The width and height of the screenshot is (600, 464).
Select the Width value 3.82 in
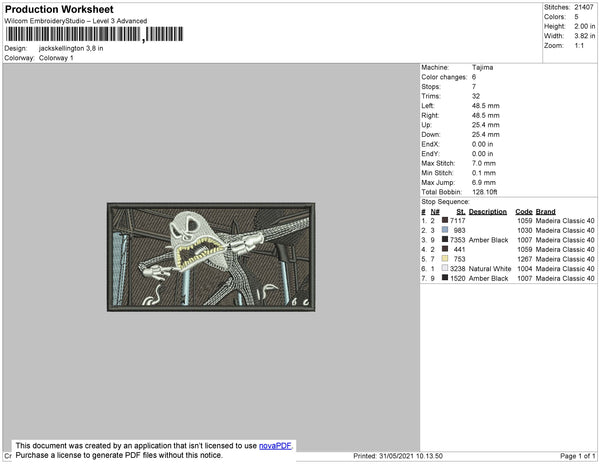[585, 36]
